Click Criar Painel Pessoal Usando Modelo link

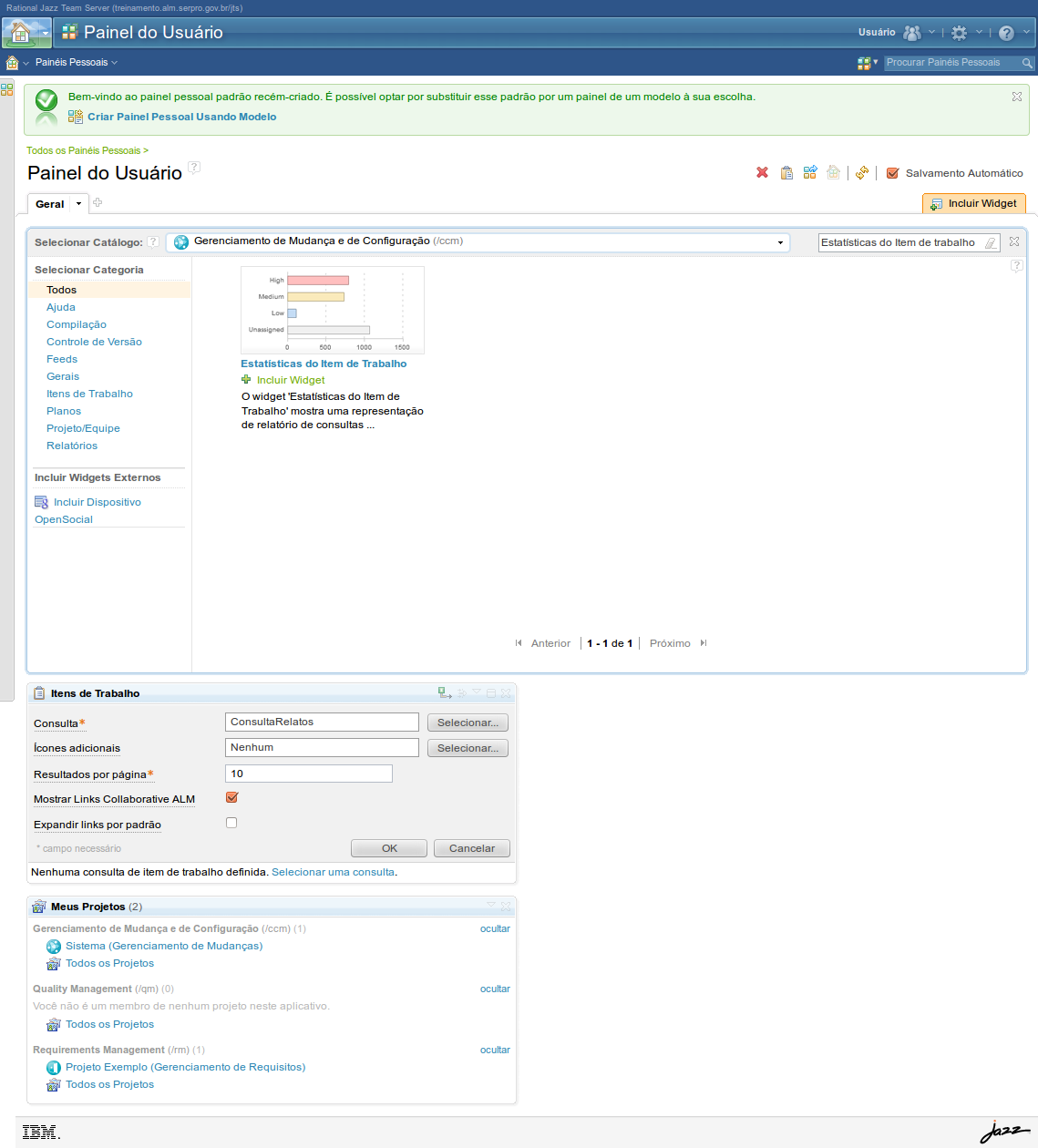181,117
